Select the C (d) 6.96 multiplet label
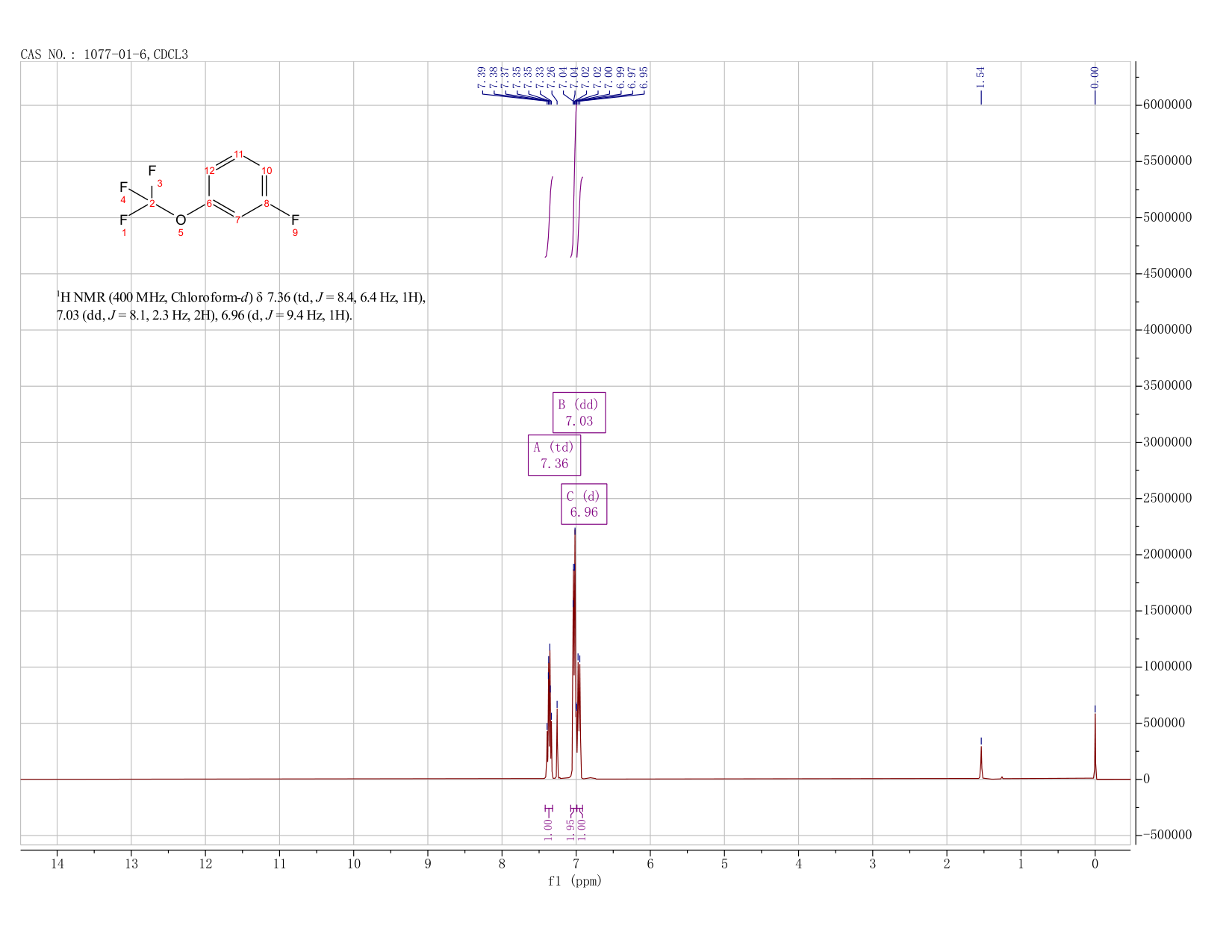The image size is (1232, 952). click(x=584, y=504)
